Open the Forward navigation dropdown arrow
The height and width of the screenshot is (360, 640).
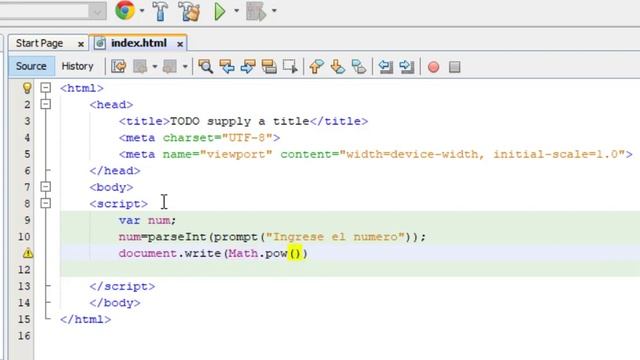tap(185, 67)
